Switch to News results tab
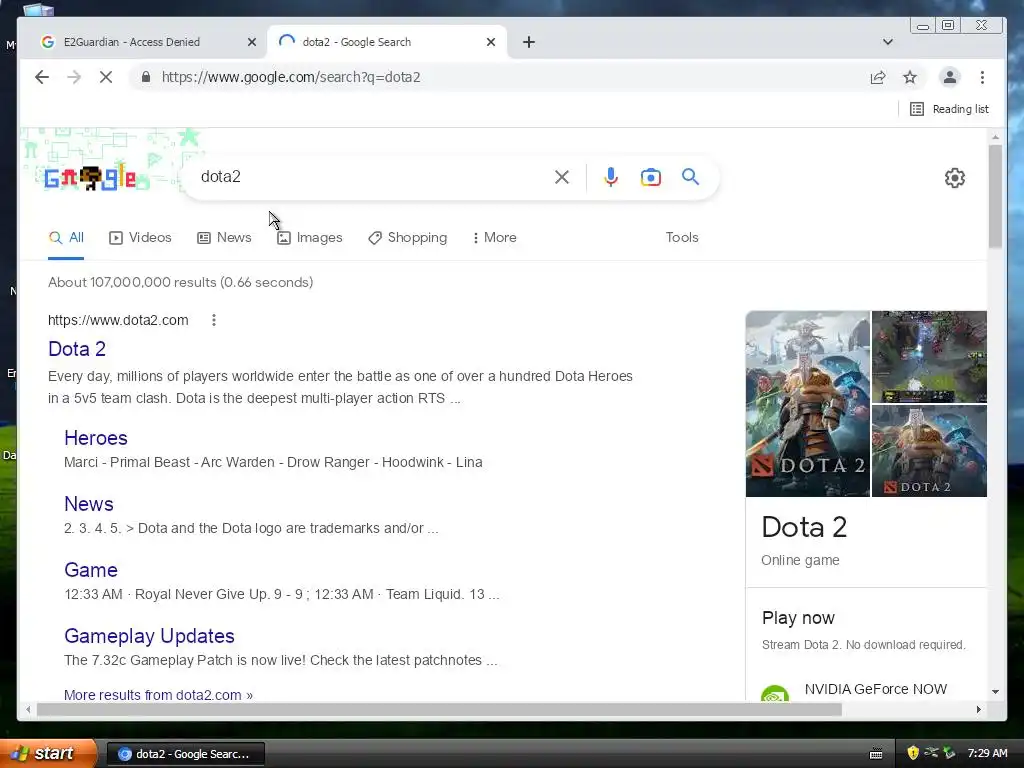 [224, 238]
